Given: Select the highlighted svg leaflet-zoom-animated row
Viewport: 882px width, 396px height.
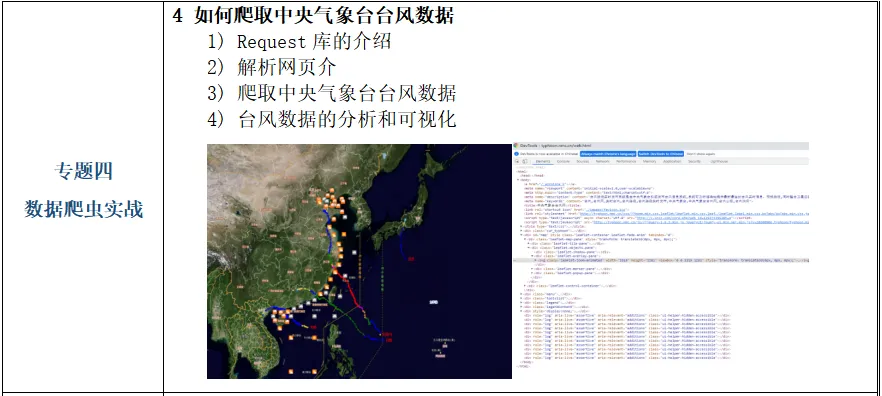Looking at the screenshot, I should (661, 260).
